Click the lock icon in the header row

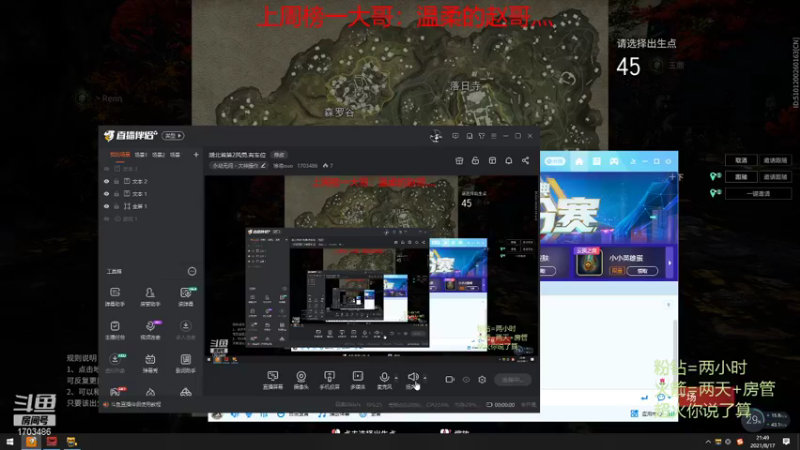pos(476,161)
